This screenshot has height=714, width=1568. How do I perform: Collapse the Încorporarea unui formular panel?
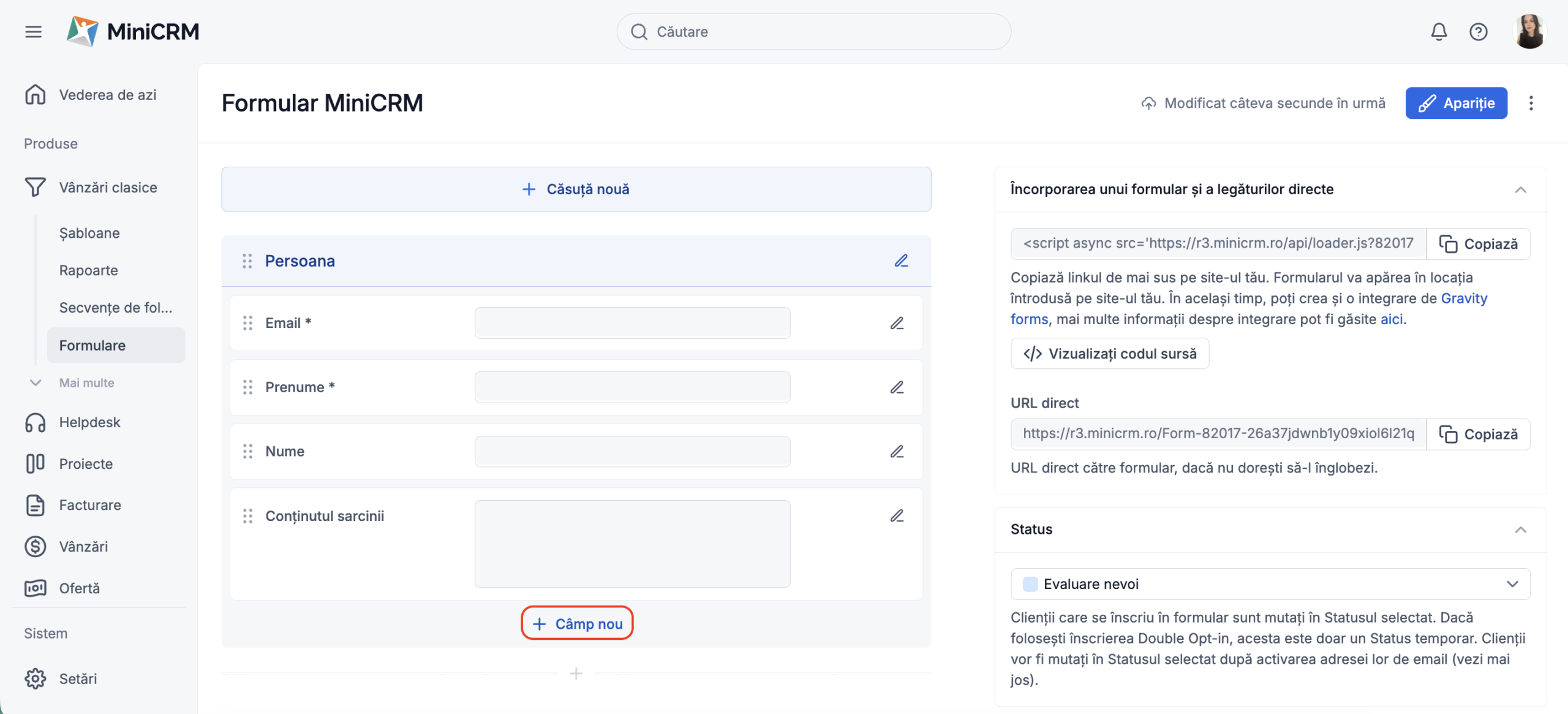(1520, 189)
